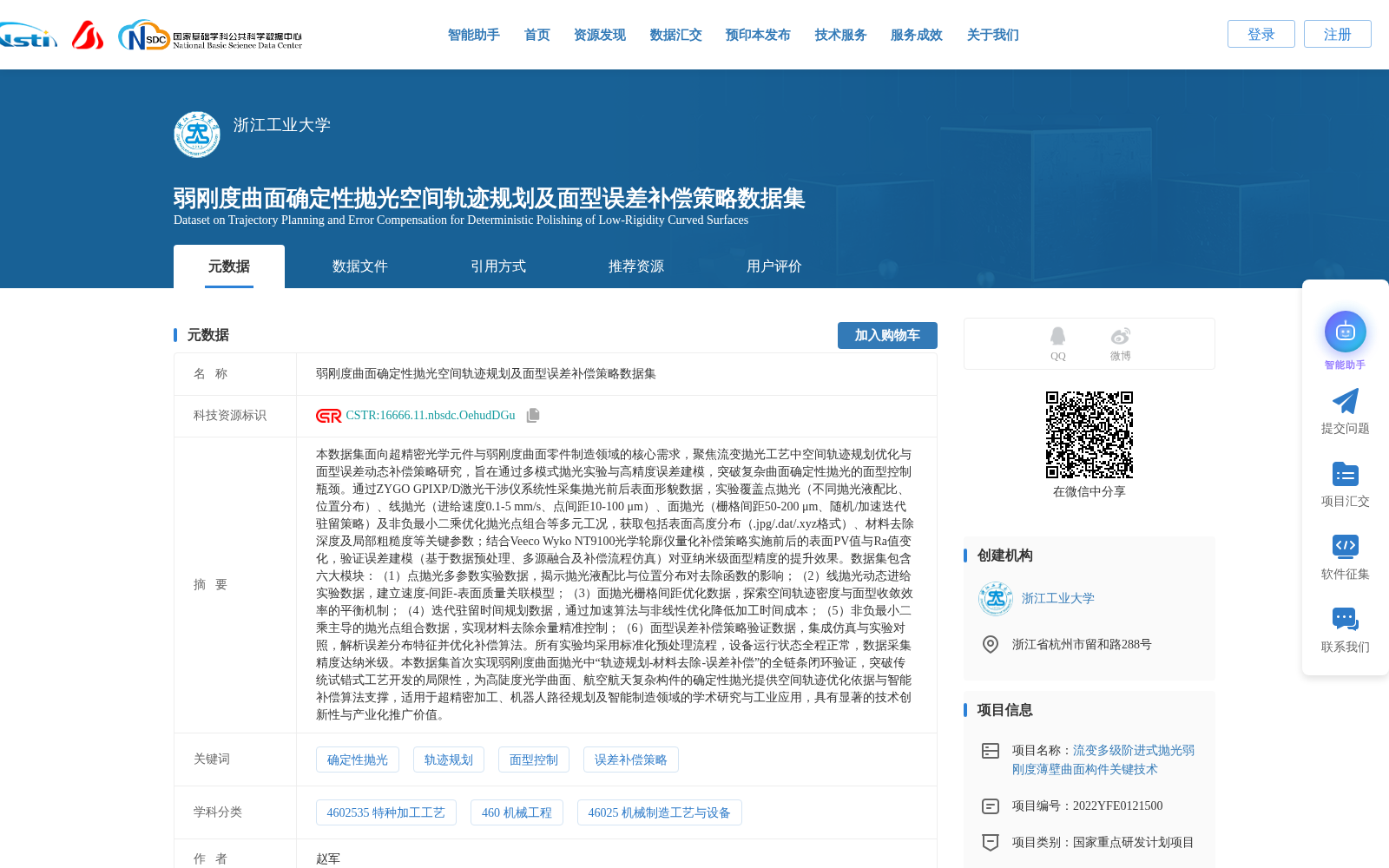Click project number 2022YFE0121500
This screenshot has width=1389, height=868.
click(x=1118, y=806)
